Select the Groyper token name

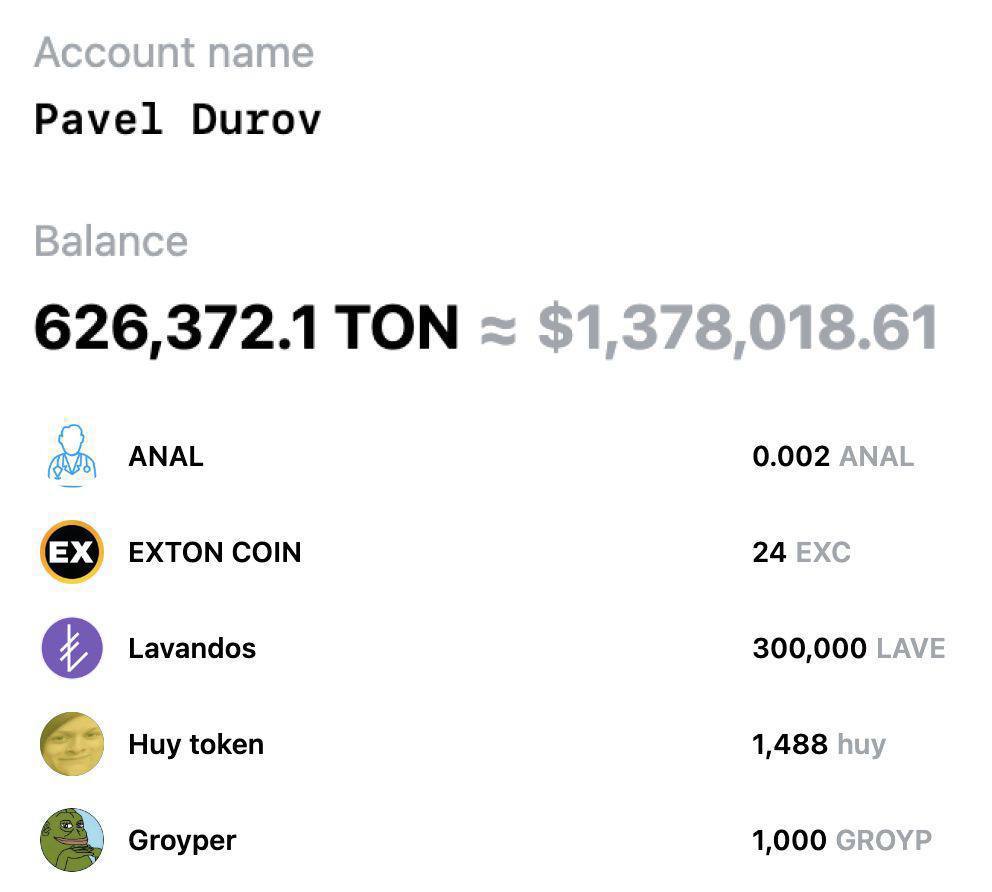coord(182,840)
